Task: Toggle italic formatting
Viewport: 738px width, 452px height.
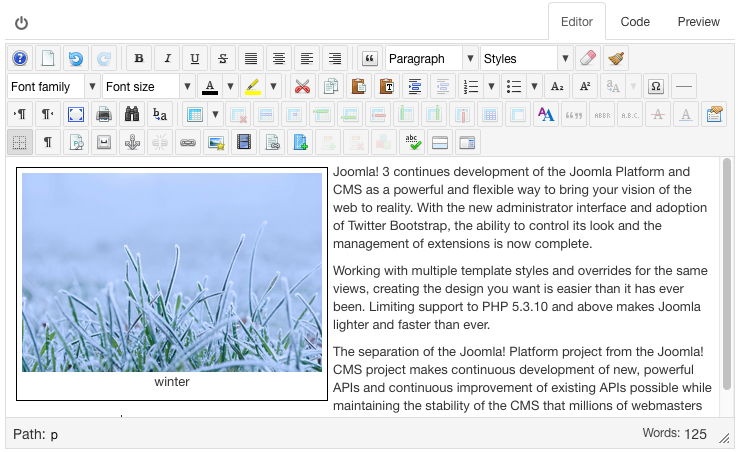Action: 167,59
